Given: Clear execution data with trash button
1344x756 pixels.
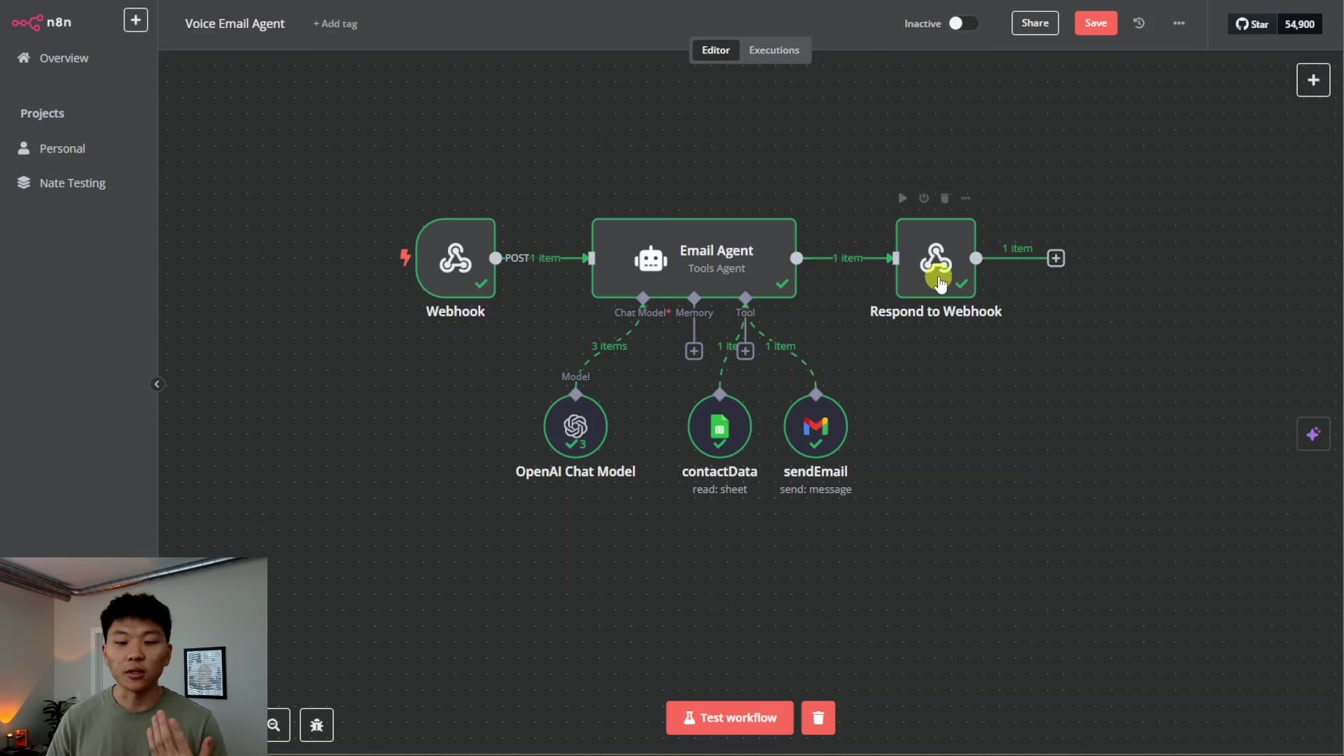Looking at the screenshot, I should [x=818, y=718].
